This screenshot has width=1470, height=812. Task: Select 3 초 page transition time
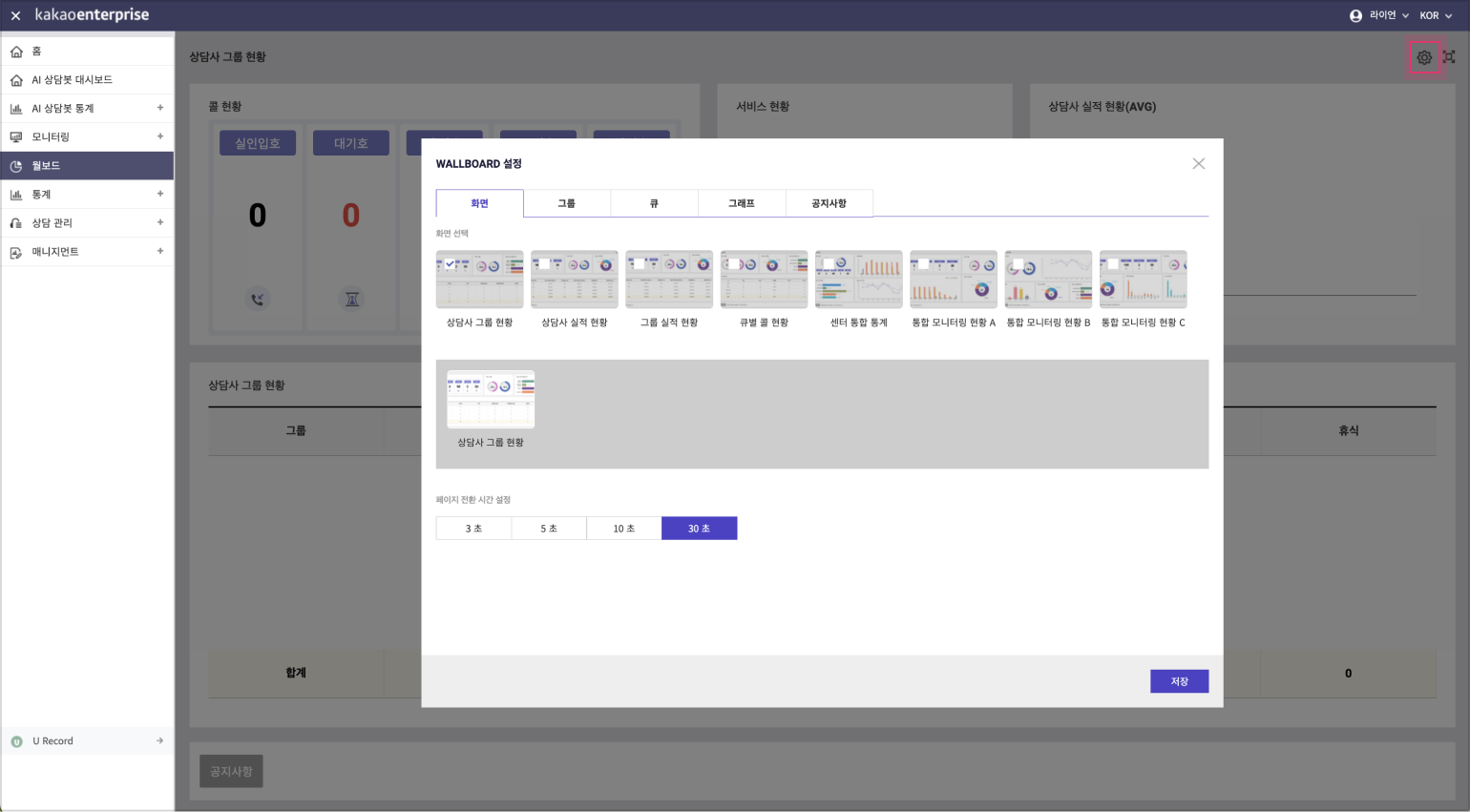coord(473,529)
